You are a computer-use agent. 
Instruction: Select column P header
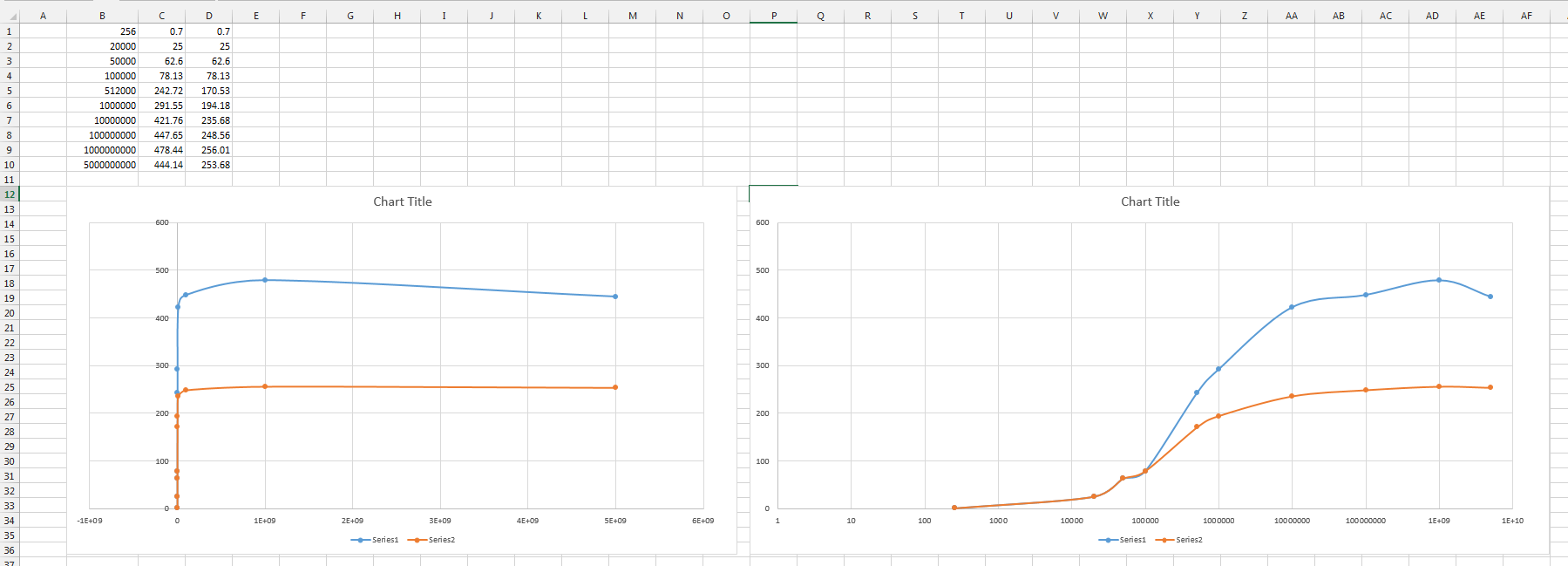tap(774, 16)
